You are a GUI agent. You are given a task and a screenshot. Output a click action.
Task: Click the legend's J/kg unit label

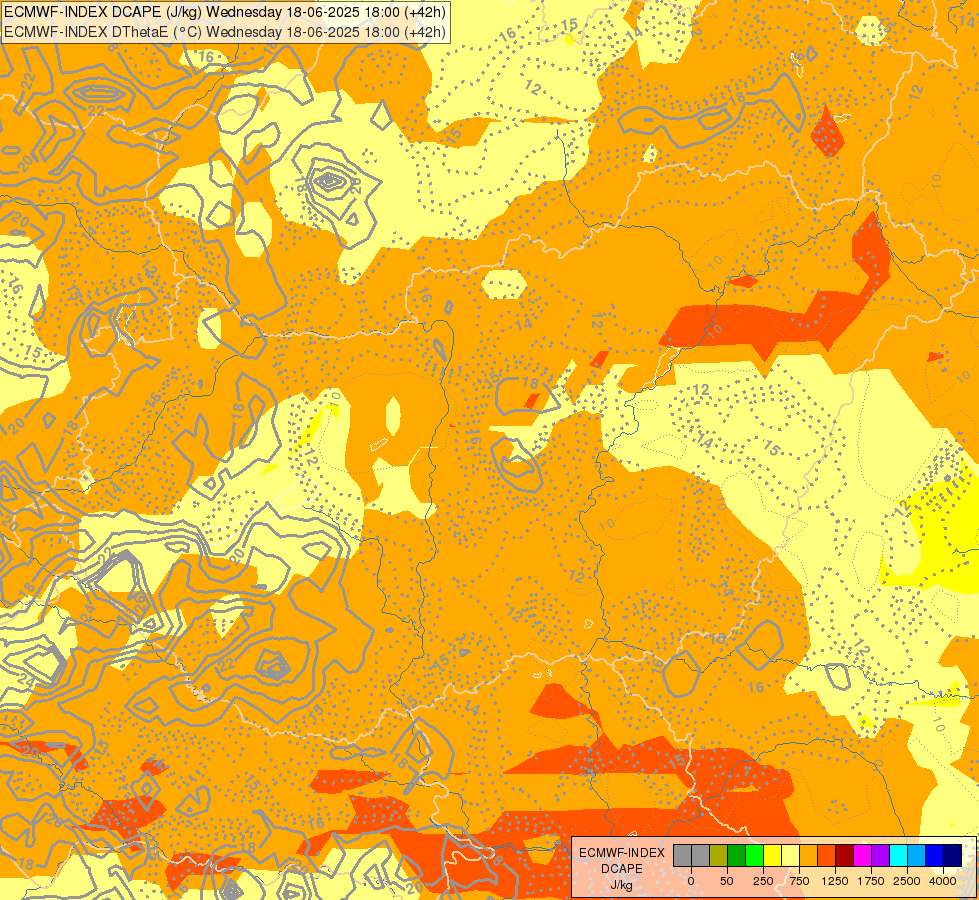622,885
